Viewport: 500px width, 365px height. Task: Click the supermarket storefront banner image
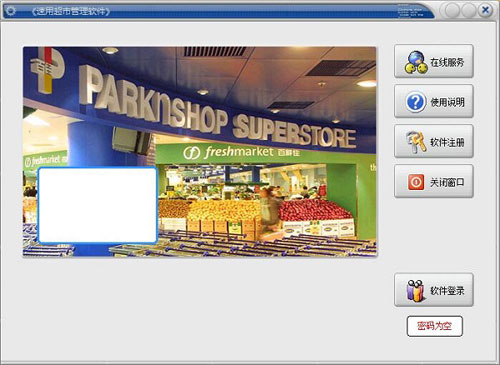200,152
